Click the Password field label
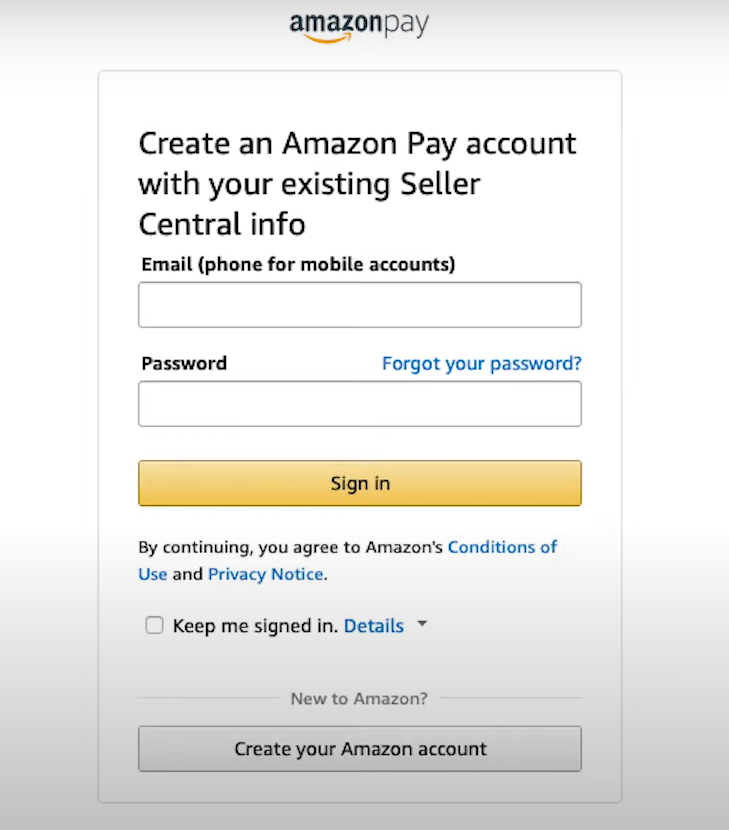The image size is (729, 830). 184,363
